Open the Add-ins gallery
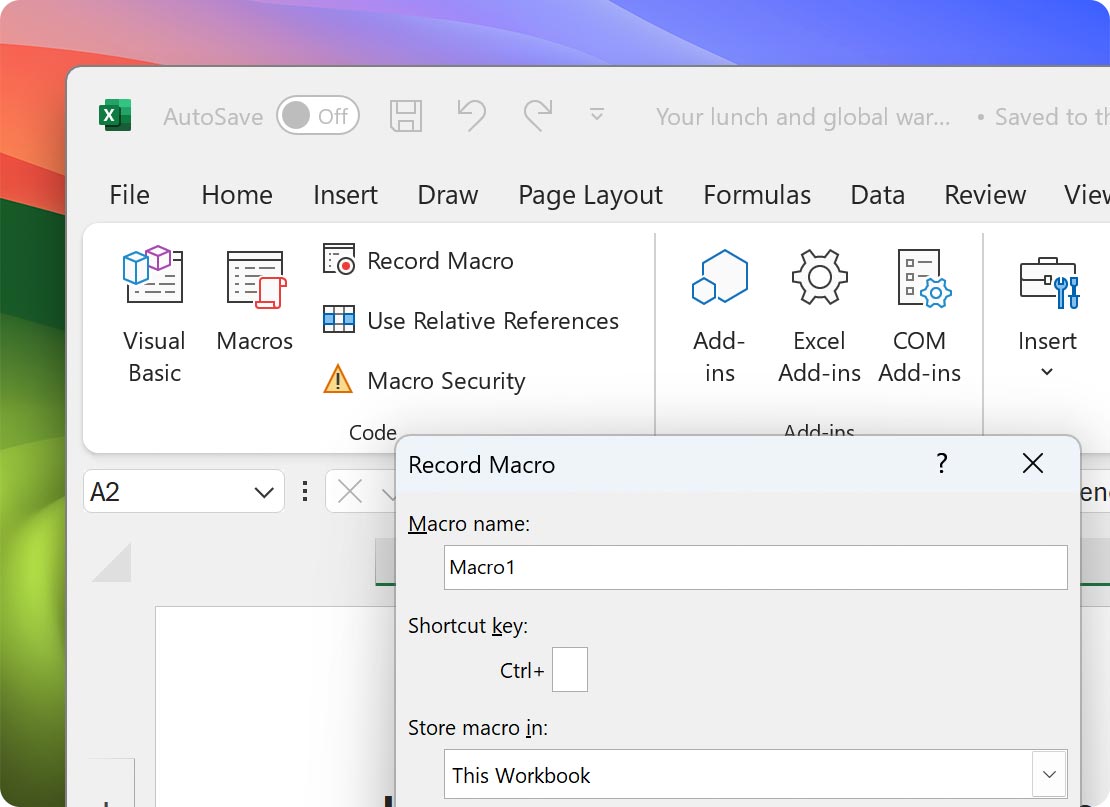Screen dimensions: 1110x807 pos(719,315)
